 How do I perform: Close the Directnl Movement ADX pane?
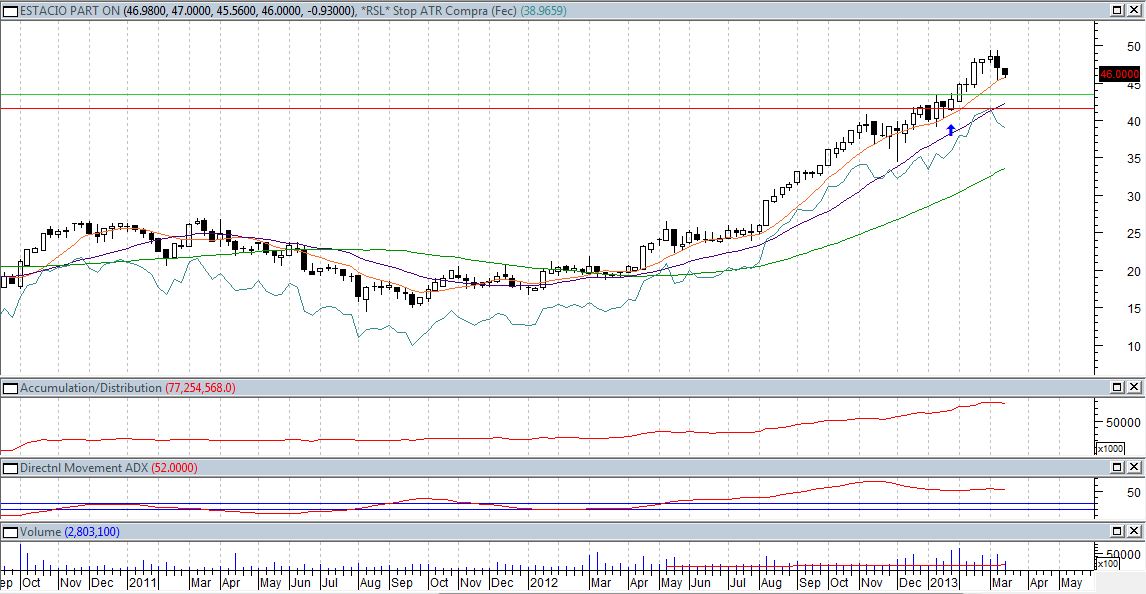click(1136, 467)
